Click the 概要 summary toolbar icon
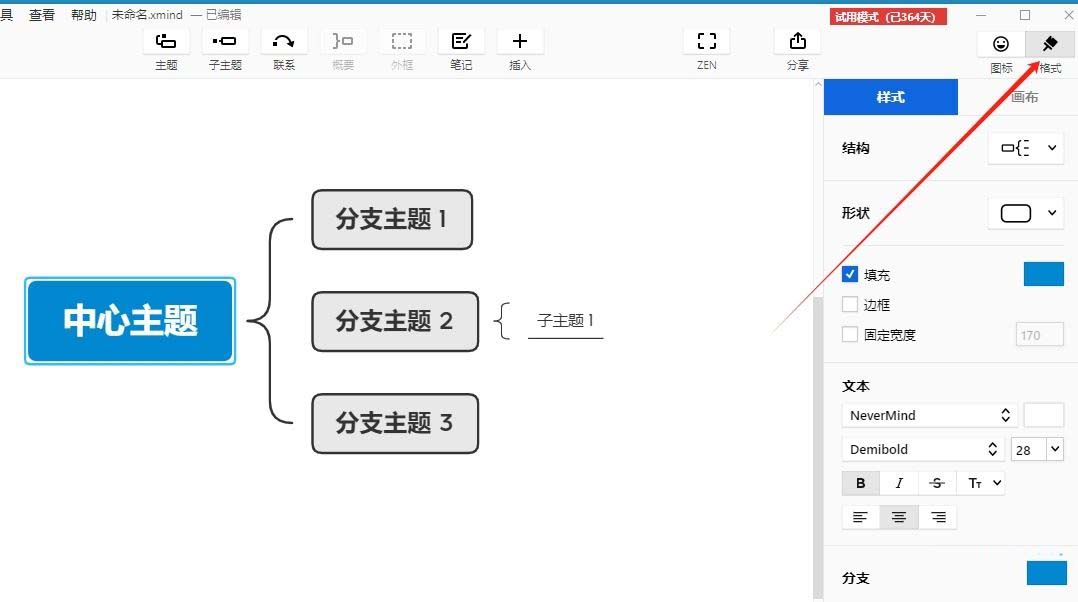The height and width of the screenshot is (602, 1078). 342,42
